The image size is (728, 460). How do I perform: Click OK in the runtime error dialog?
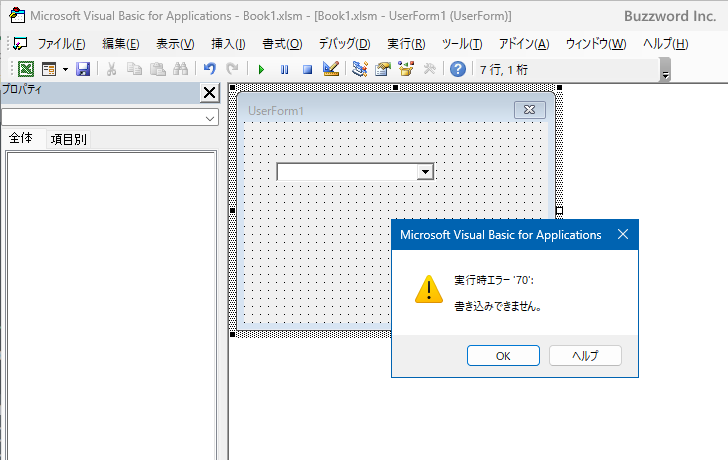pos(503,356)
